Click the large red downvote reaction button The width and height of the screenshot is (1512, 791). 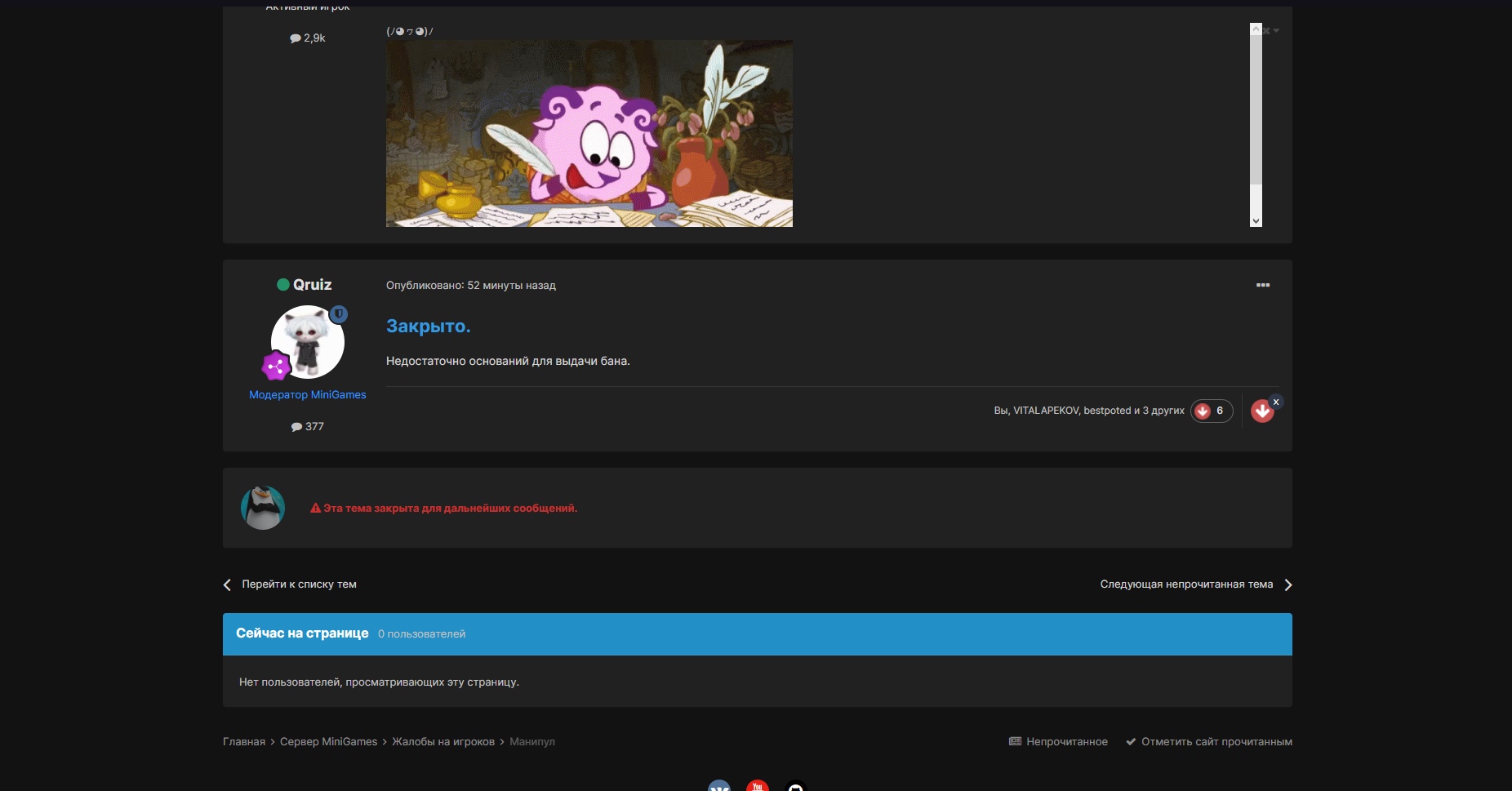pyautogui.click(x=1261, y=411)
